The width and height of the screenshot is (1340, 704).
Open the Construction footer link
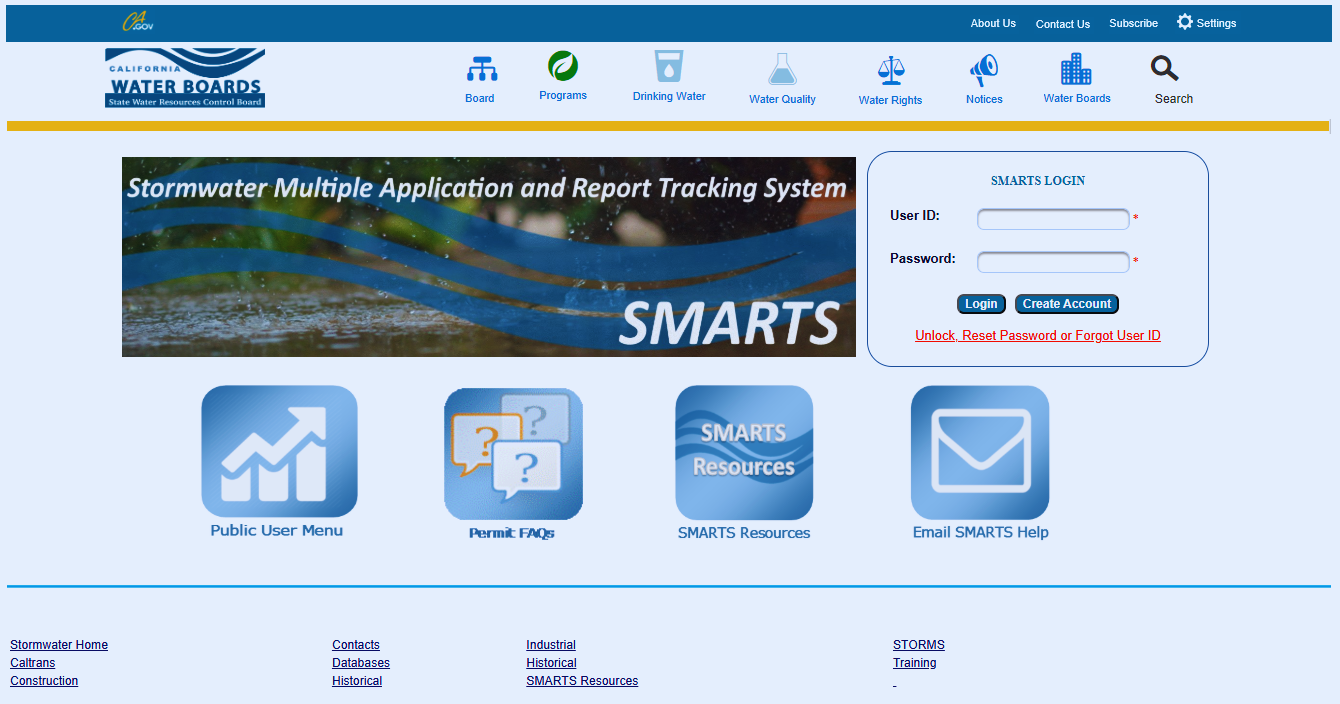pos(44,681)
